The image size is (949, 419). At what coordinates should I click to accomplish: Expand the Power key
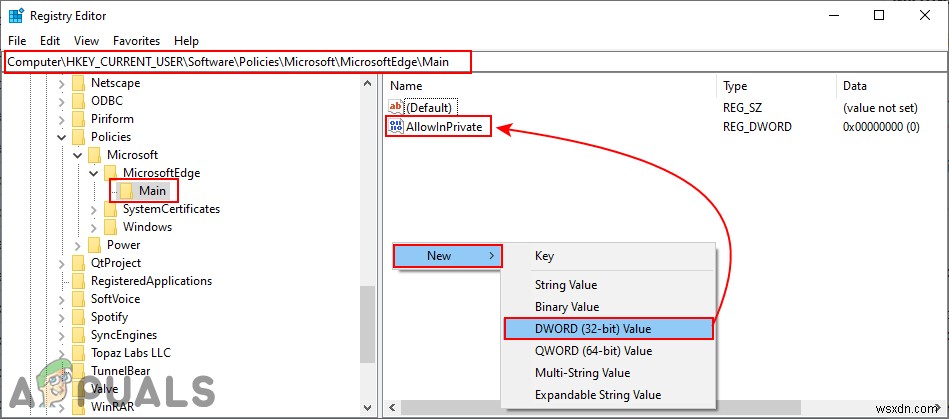77,245
